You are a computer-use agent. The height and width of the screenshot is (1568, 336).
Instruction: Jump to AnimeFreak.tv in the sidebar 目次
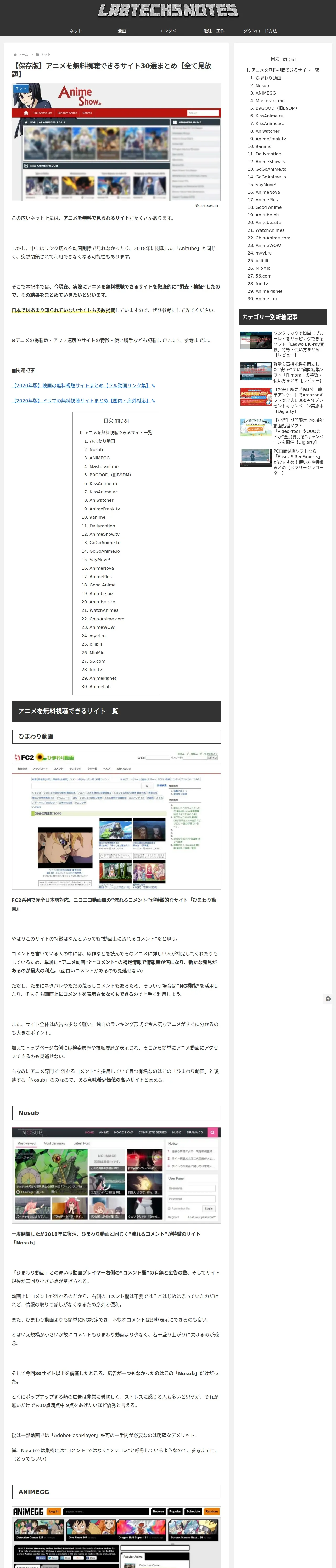(x=271, y=139)
